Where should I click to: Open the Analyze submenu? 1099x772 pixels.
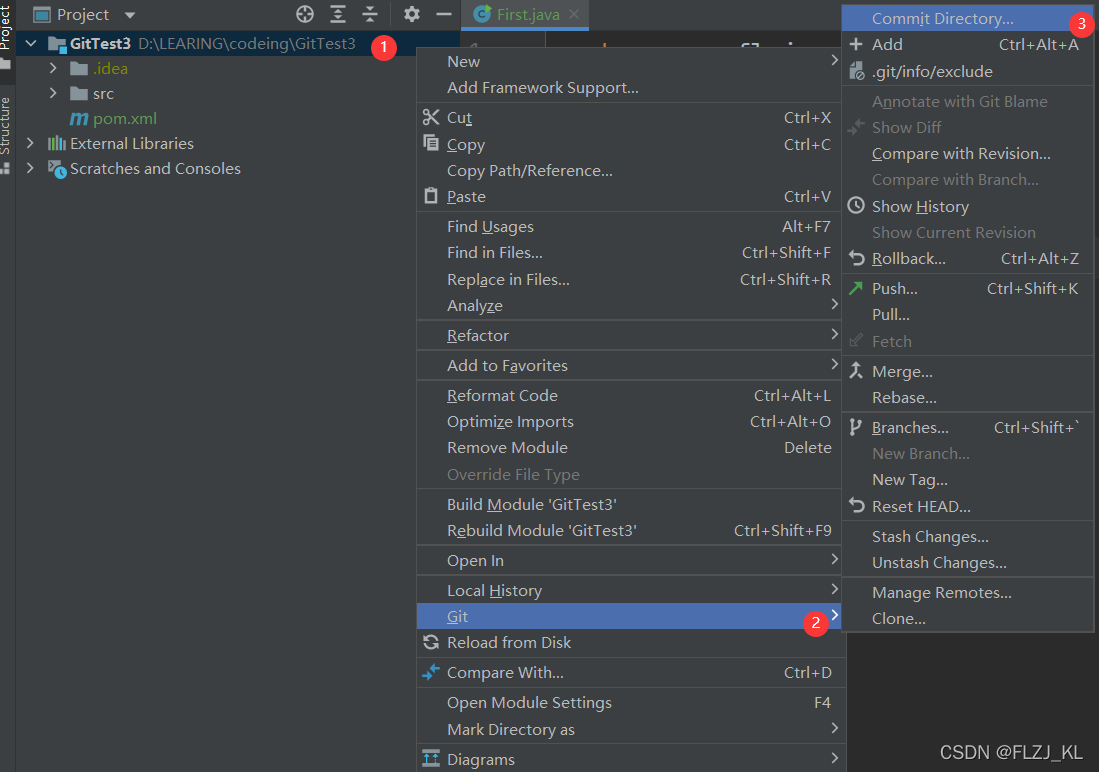tap(629, 305)
